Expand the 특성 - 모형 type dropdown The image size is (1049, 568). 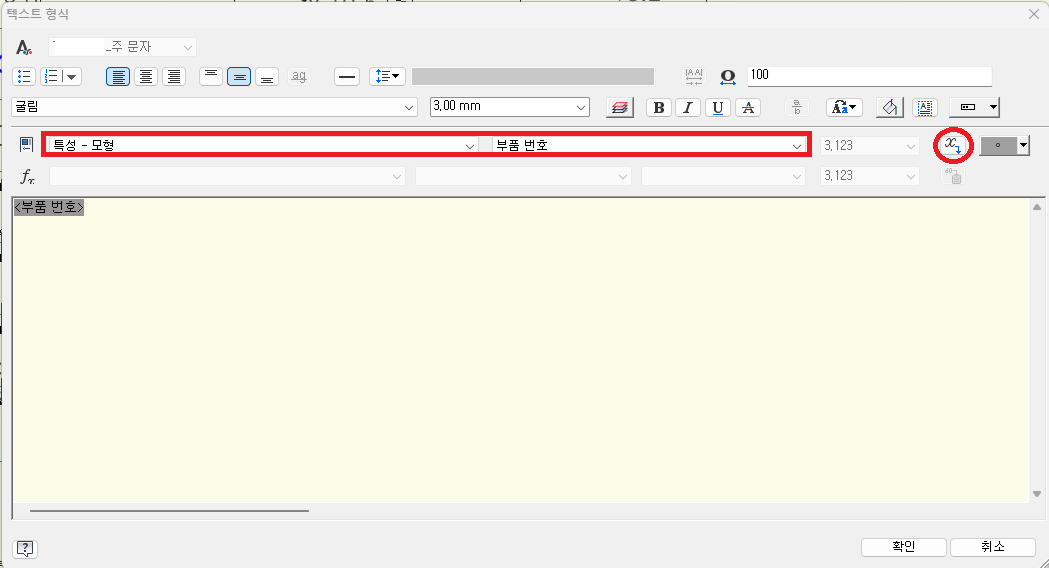click(x=262, y=146)
